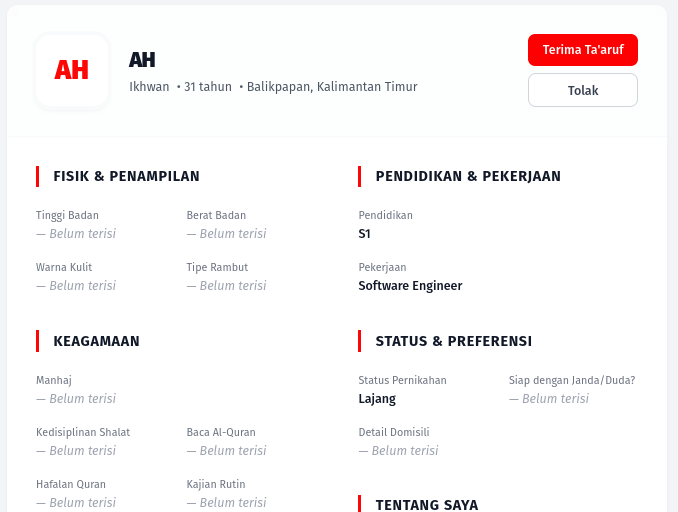Click the S1 education value
Screen dimensions: 678x512
[365, 234]
